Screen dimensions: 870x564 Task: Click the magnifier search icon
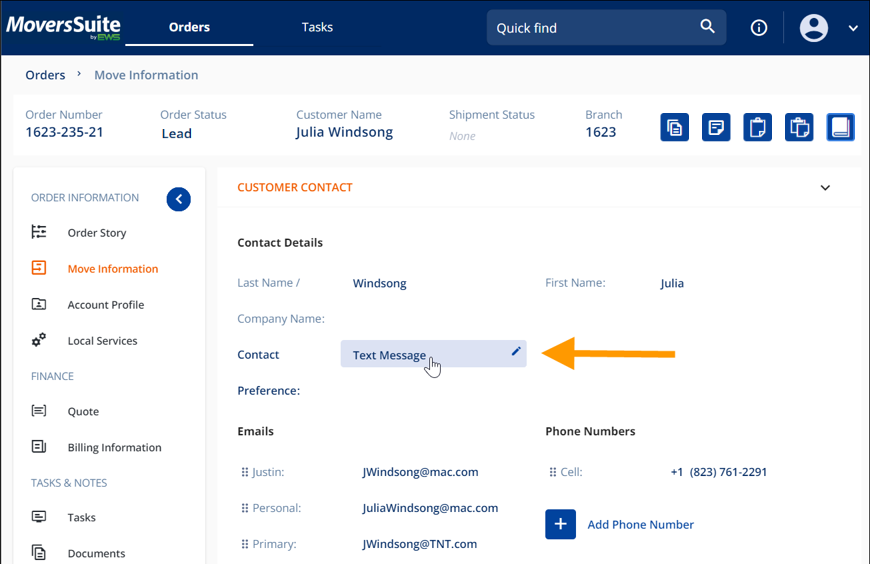(x=707, y=26)
